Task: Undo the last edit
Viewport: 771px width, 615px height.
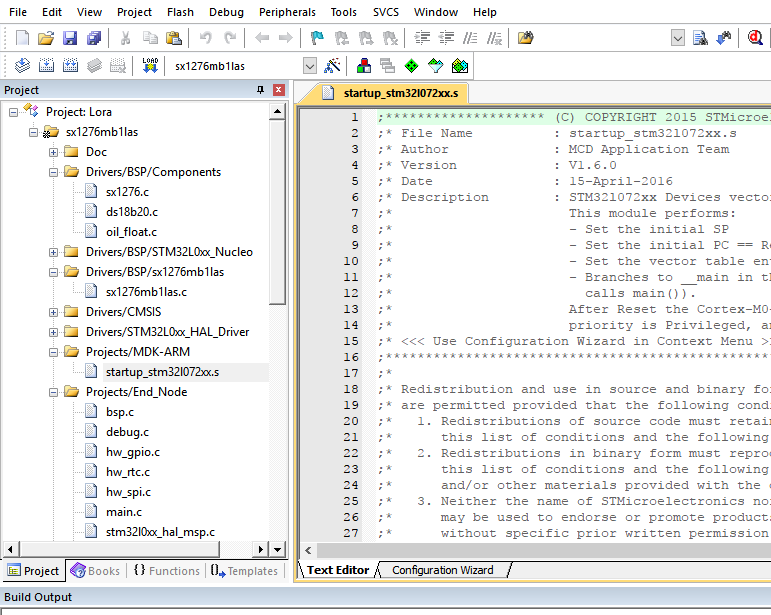Action: pyautogui.click(x=206, y=38)
